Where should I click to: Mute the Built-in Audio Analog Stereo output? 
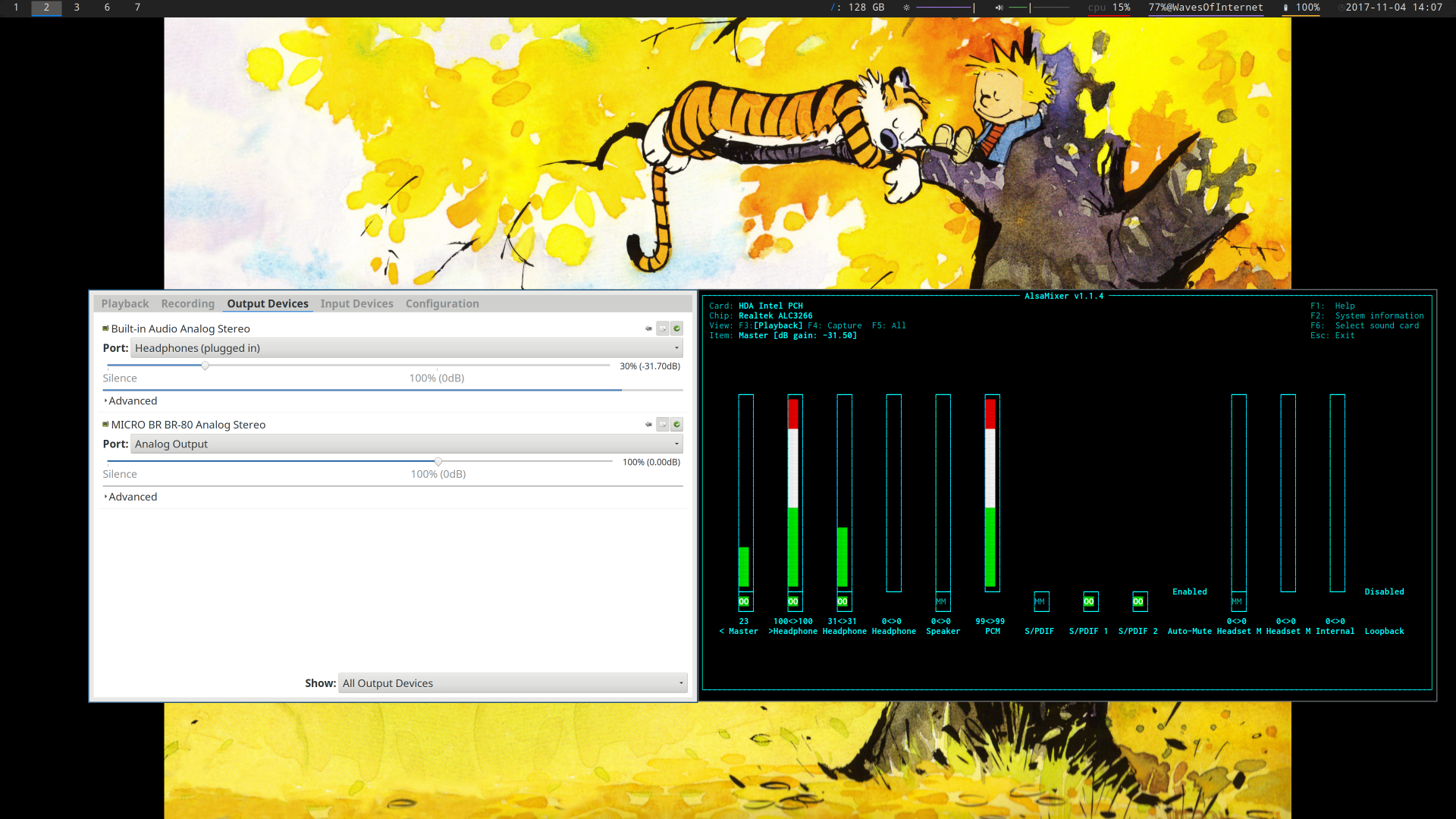tap(648, 328)
